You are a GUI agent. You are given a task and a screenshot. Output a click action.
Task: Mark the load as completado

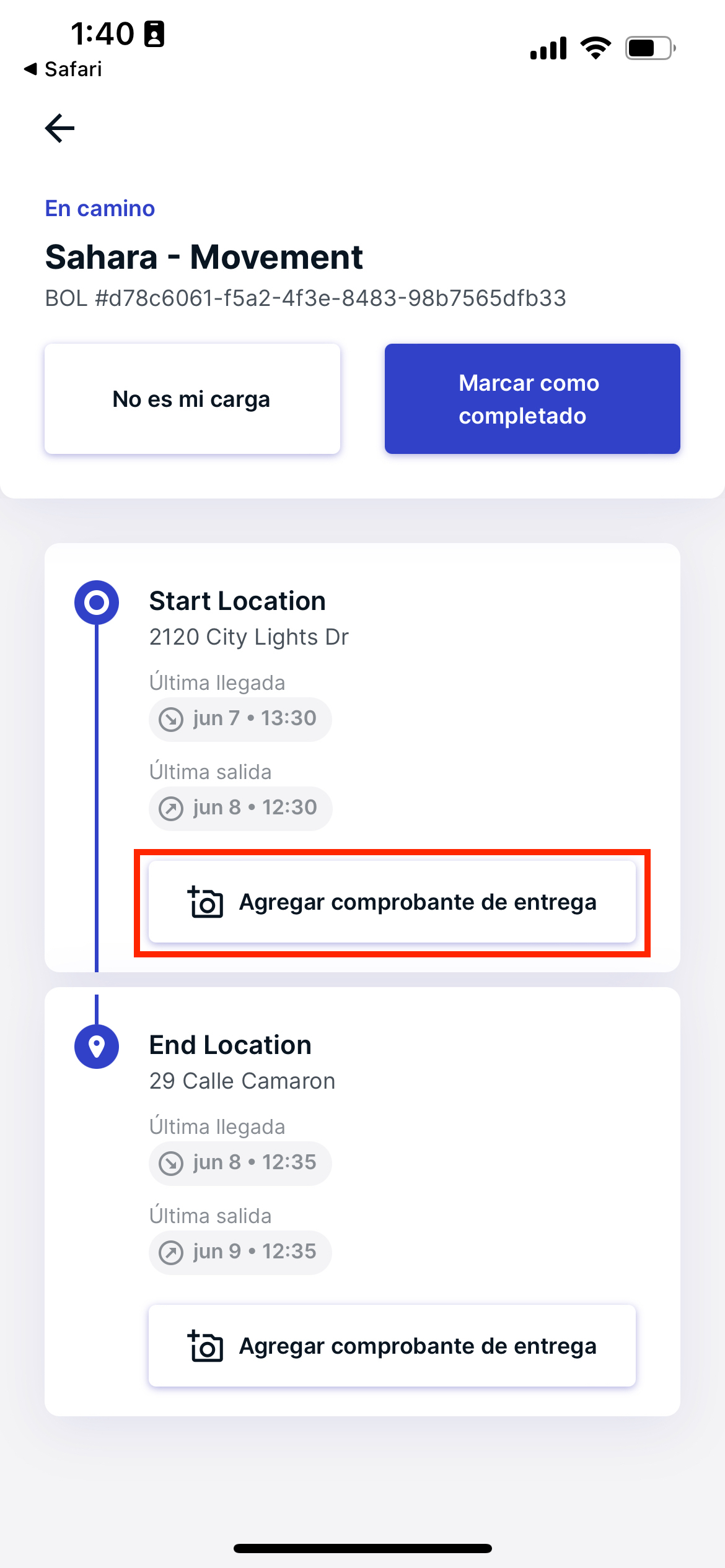pyautogui.click(x=532, y=399)
